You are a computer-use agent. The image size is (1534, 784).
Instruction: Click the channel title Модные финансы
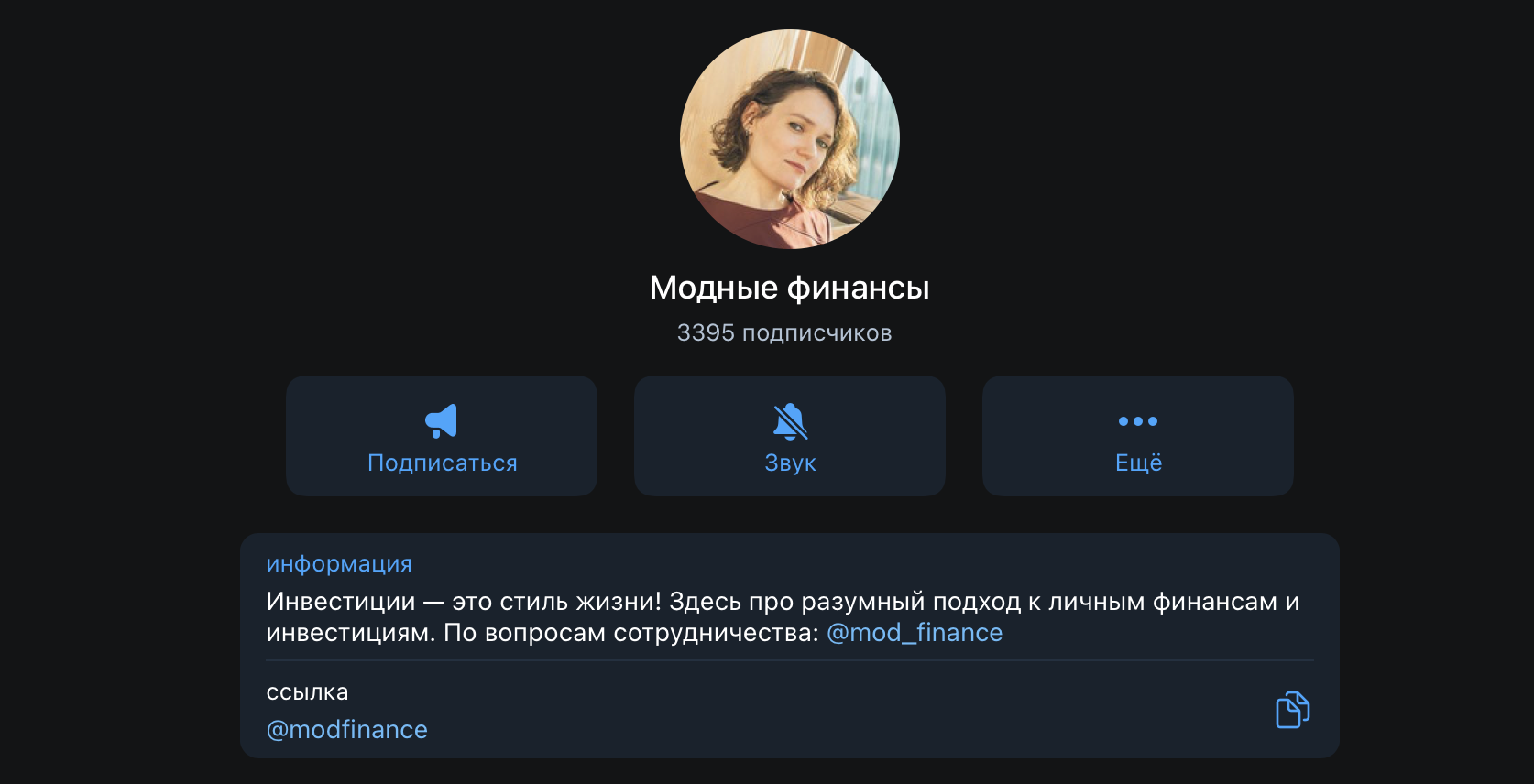point(789,288)
